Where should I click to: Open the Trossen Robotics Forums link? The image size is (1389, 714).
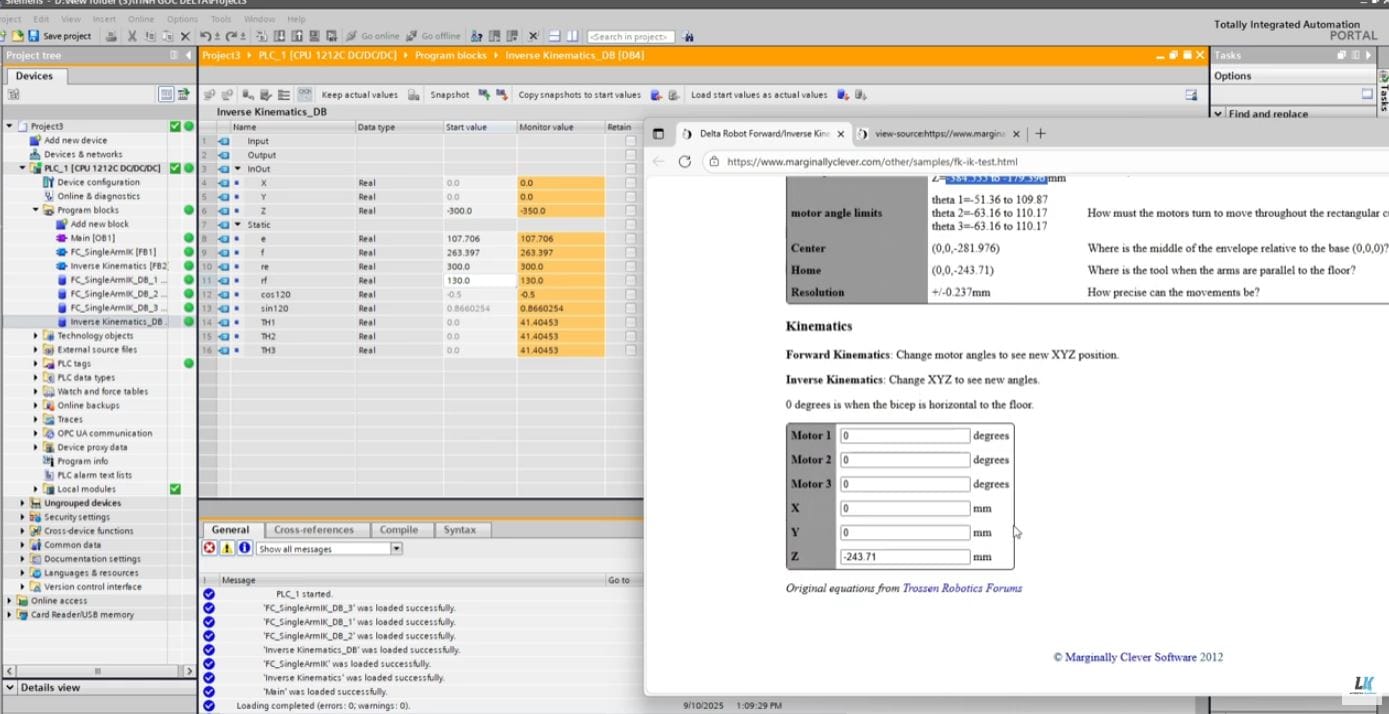961,588
